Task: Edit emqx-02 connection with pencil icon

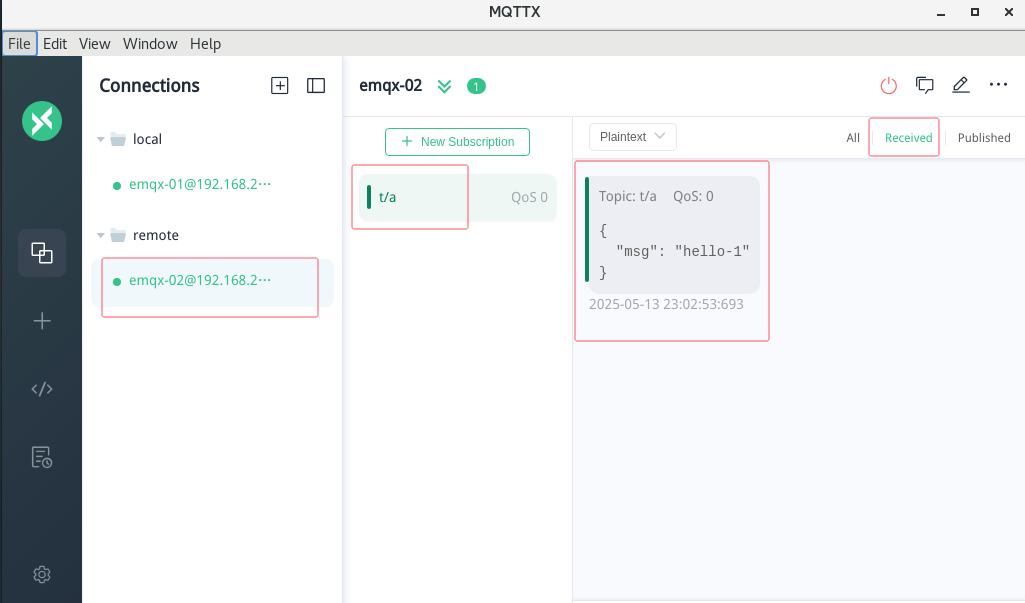Action: [x=960, y=85]
